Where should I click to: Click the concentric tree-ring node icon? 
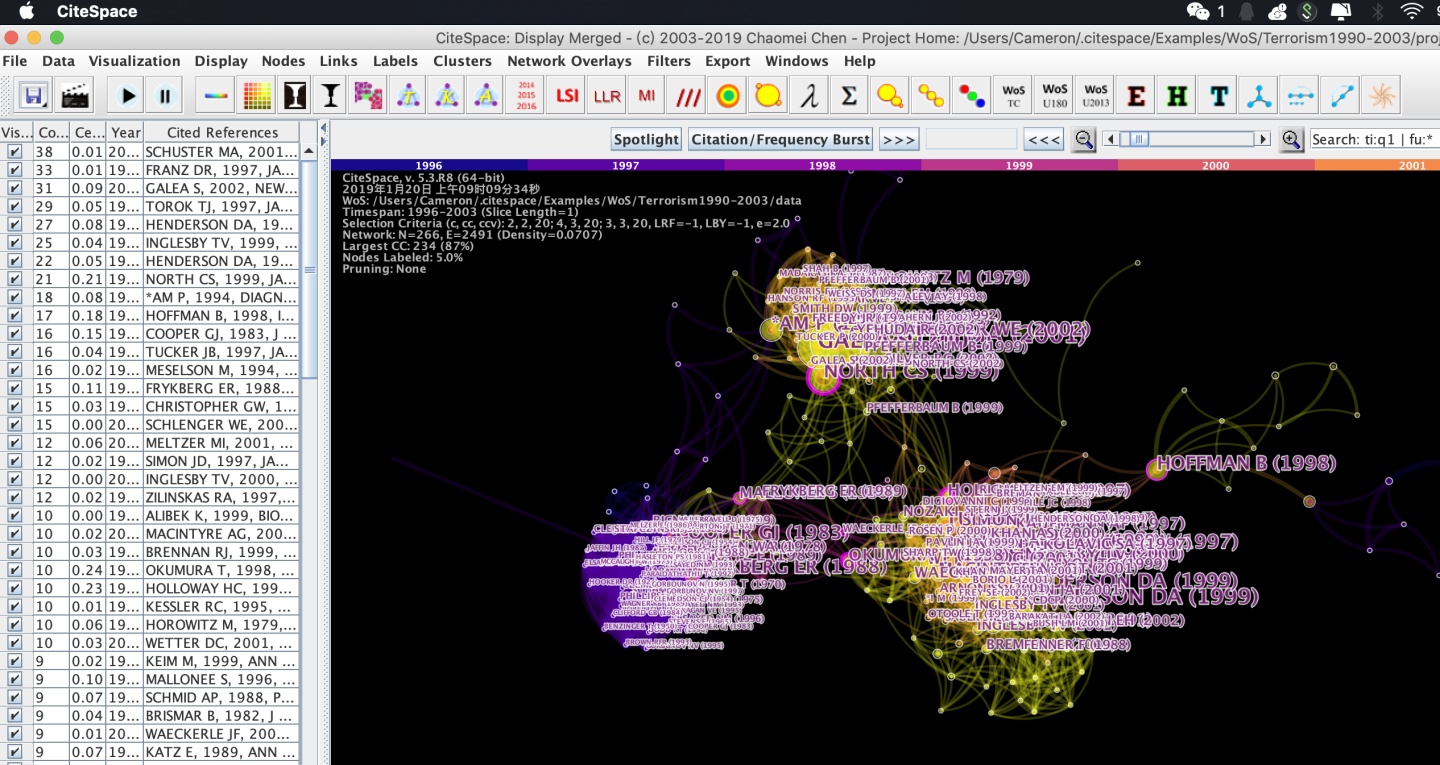click(728, 96)
